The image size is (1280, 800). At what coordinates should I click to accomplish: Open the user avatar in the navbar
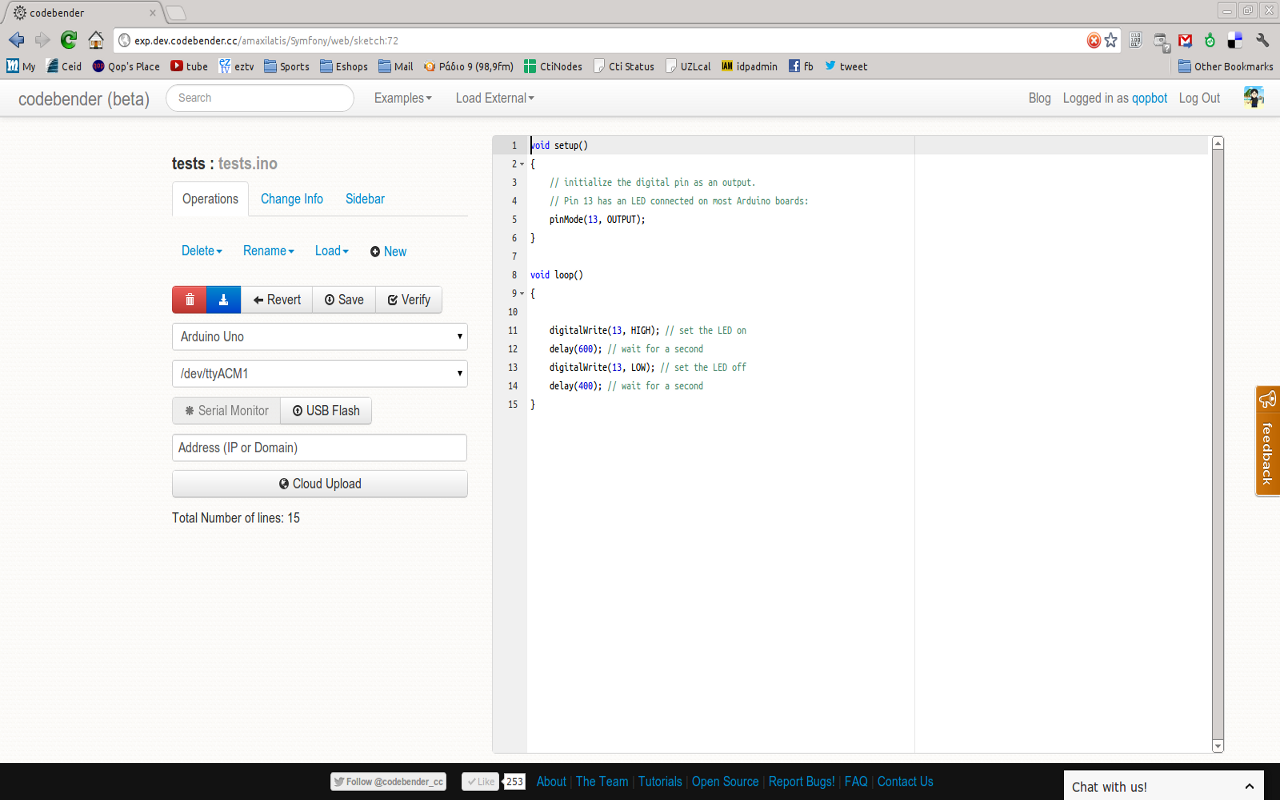coord(1254,97)
